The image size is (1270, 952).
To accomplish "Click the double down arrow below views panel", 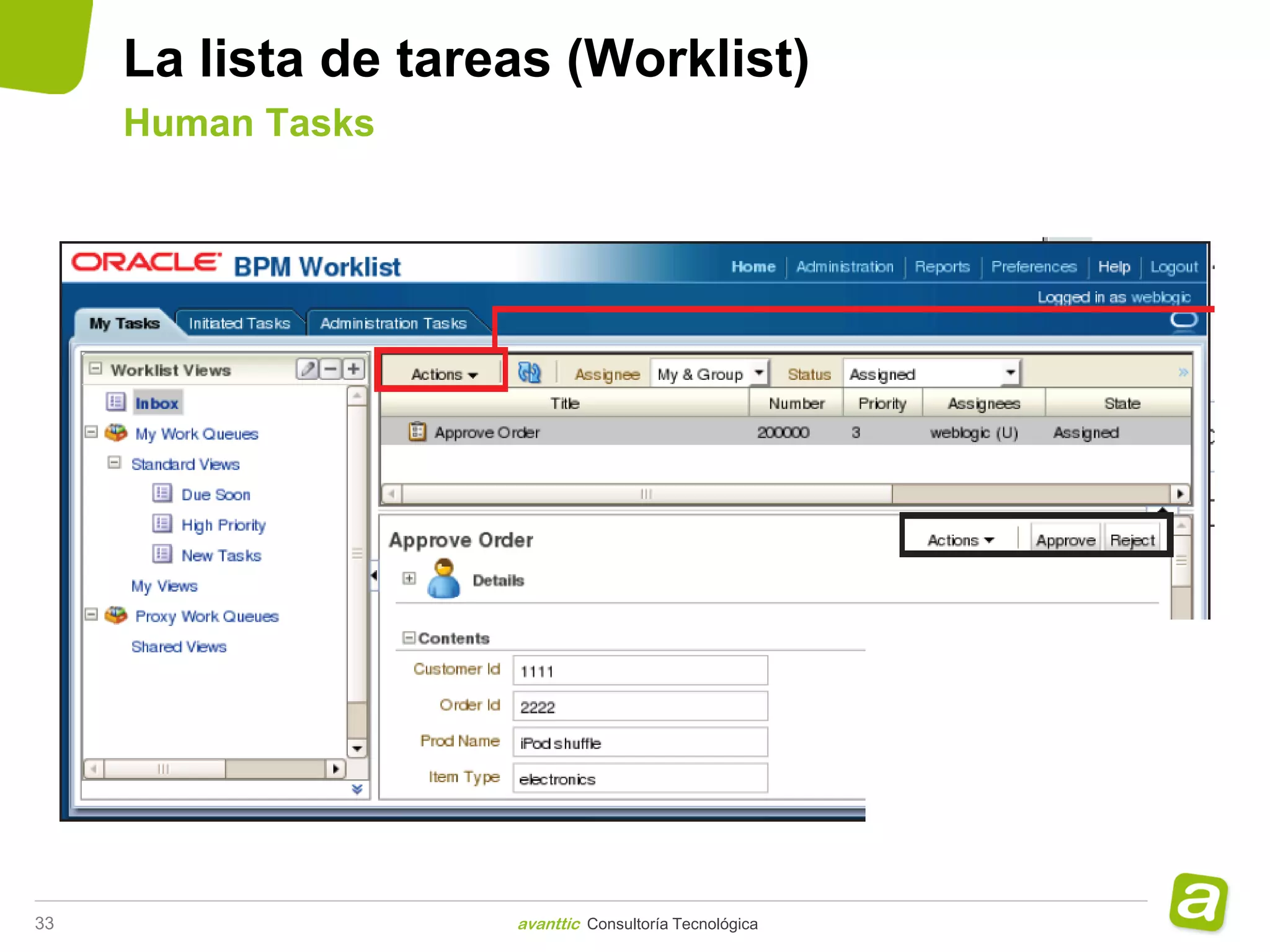I will pos(357,789).
